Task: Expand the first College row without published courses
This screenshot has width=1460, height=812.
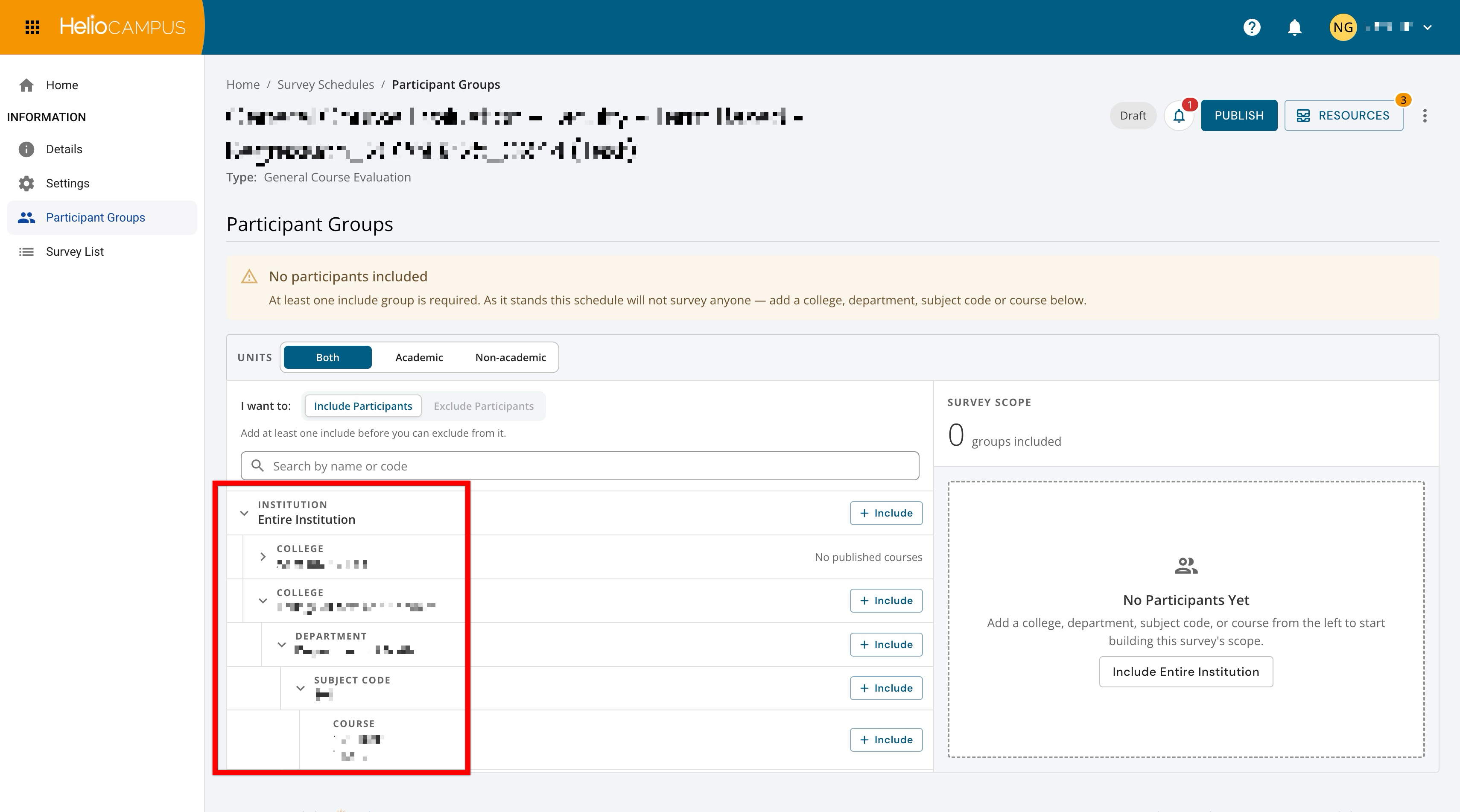Action: point(263,556)
